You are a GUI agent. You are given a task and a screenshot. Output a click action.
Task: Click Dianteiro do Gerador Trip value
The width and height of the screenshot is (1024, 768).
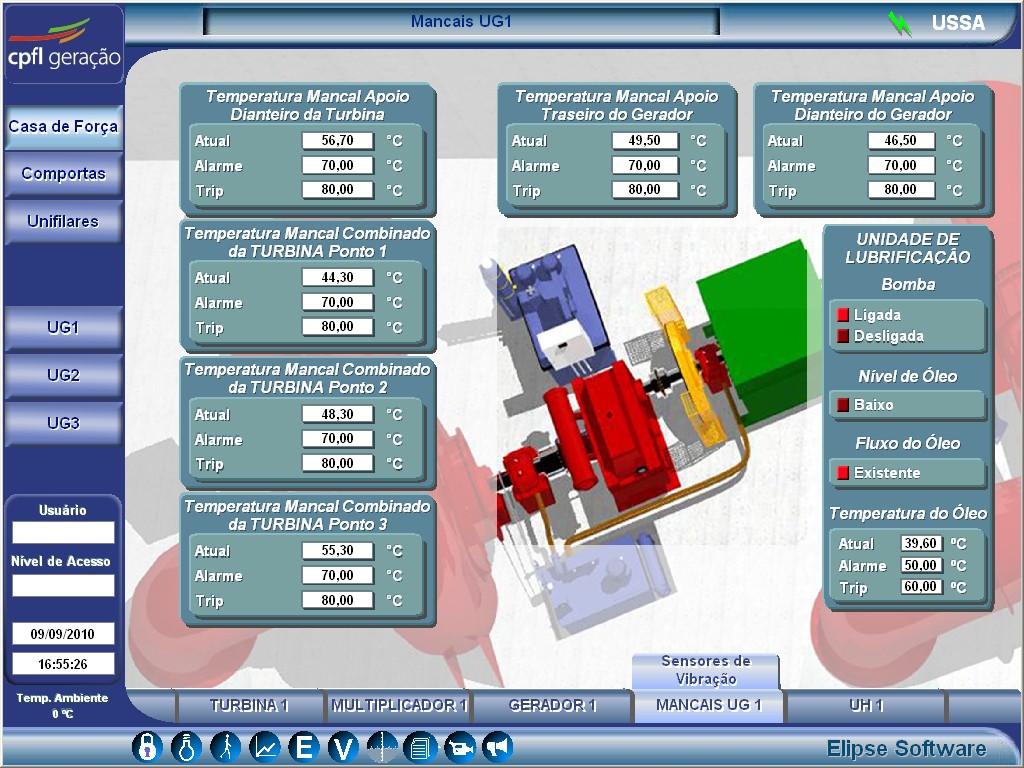[901, 190]
